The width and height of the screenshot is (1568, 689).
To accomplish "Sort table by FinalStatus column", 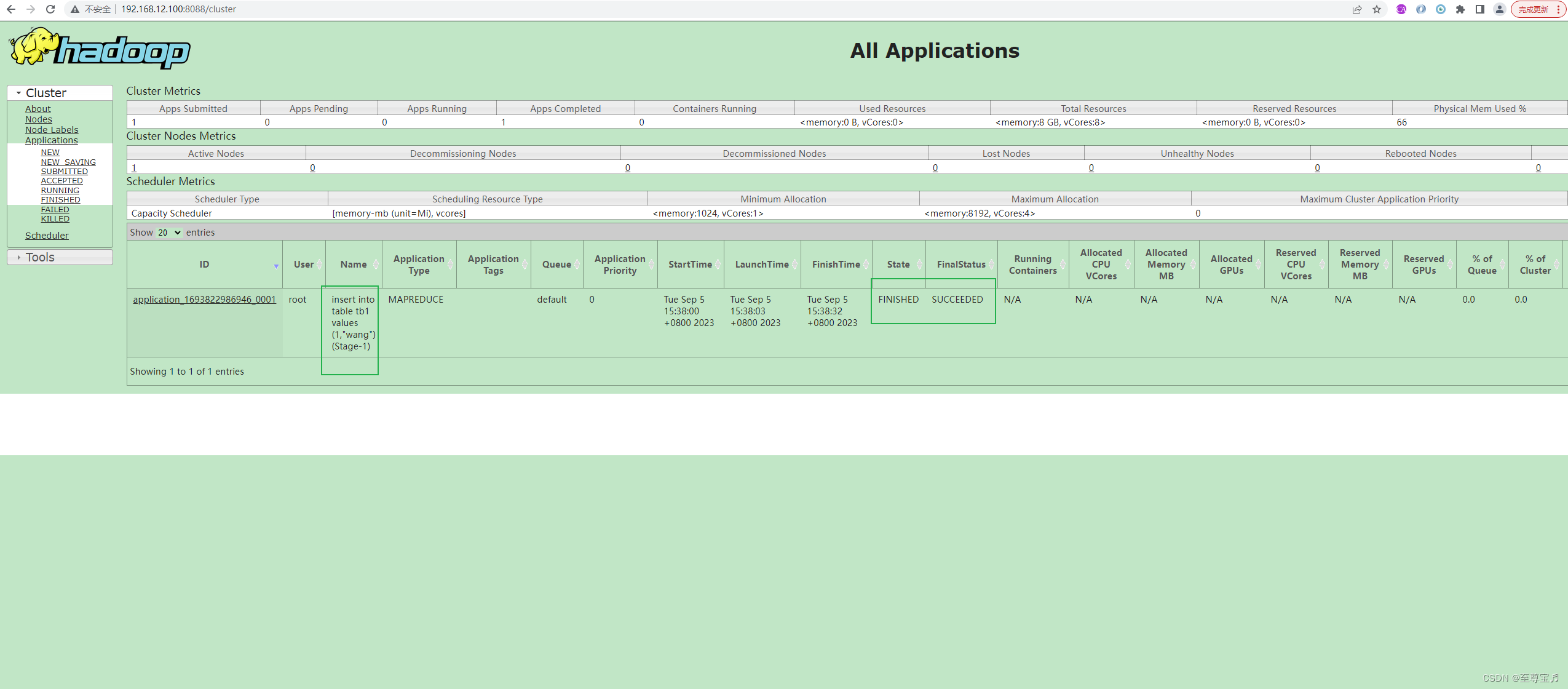I will click(x=961, y=265).
